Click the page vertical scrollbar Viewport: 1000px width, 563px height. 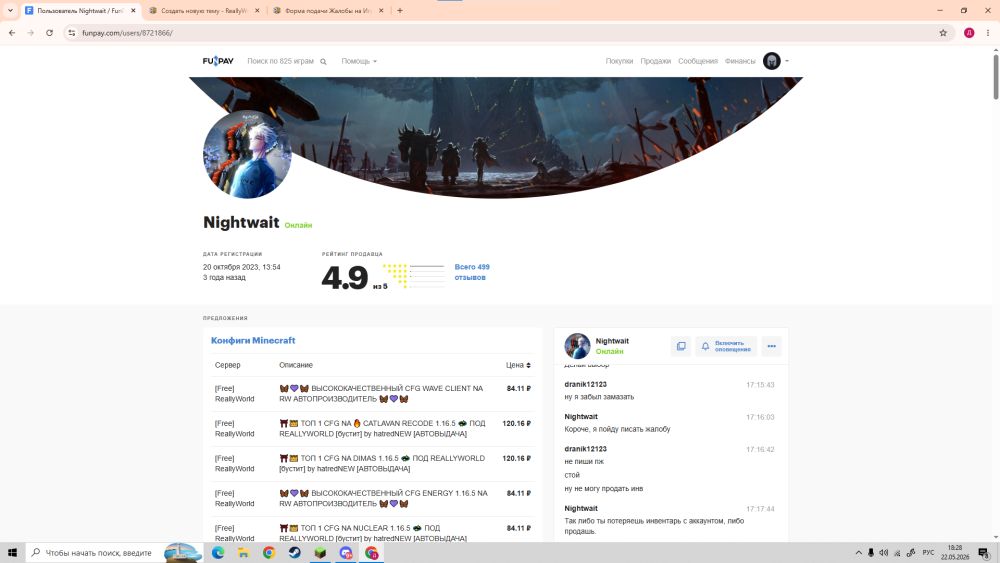[996, 77]
